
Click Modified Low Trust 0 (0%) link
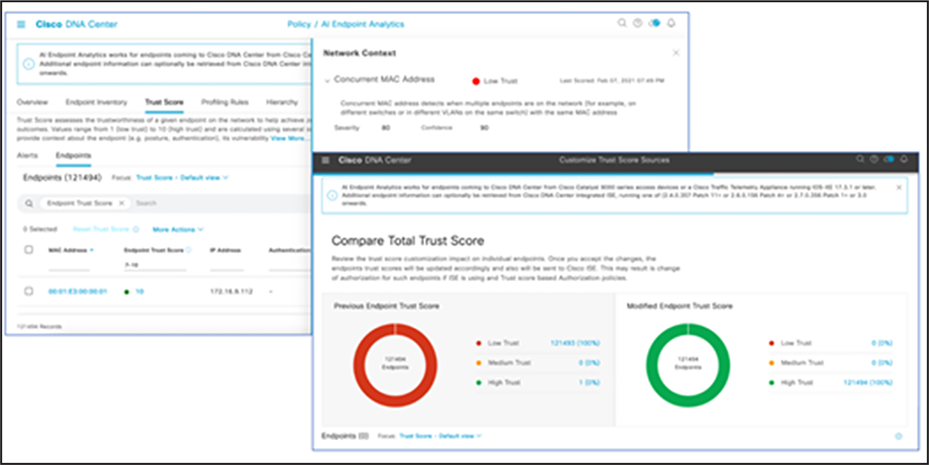(x=882, y=343)
